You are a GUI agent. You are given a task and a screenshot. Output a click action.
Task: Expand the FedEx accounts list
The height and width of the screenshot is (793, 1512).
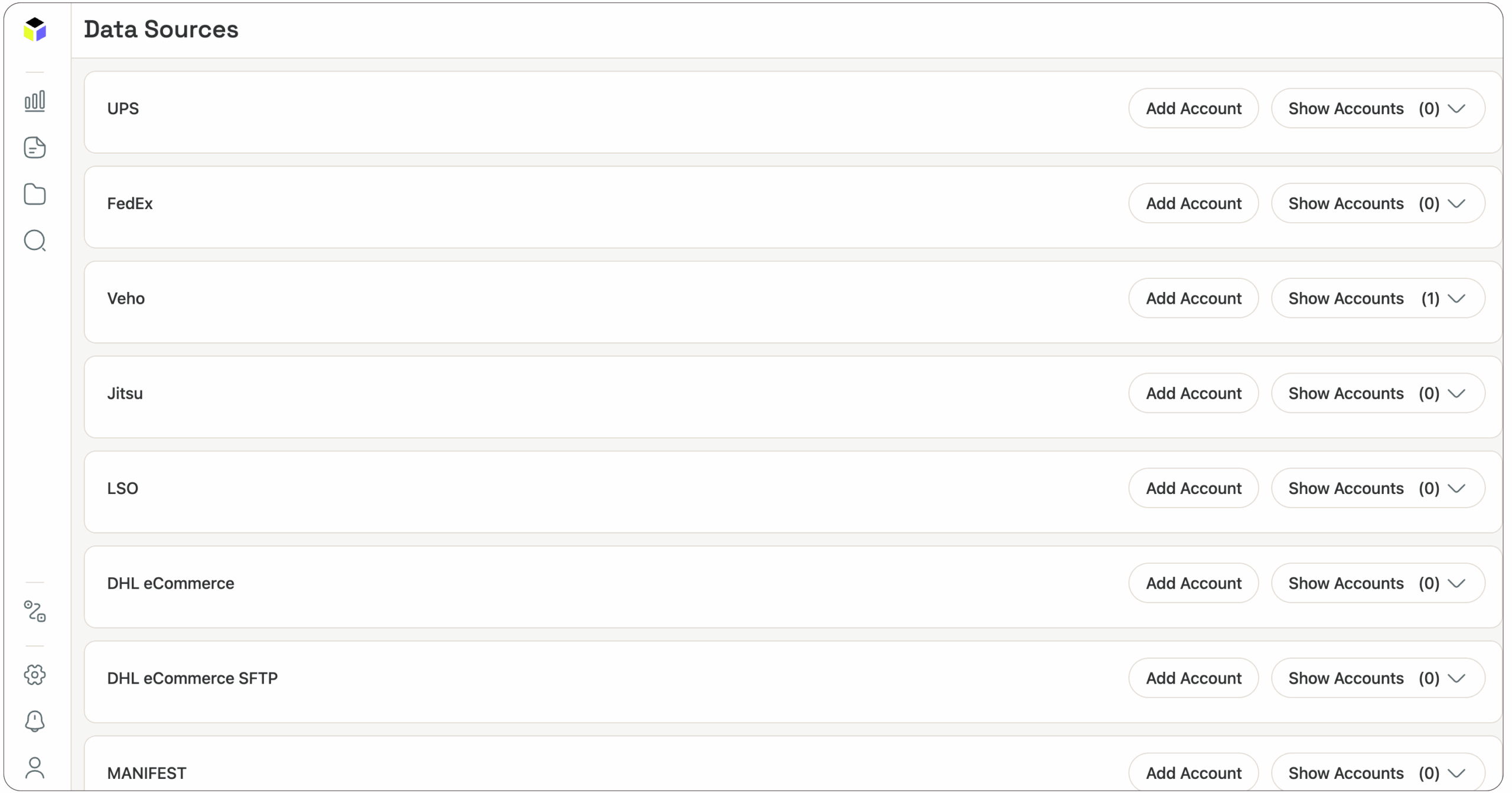1379,203
